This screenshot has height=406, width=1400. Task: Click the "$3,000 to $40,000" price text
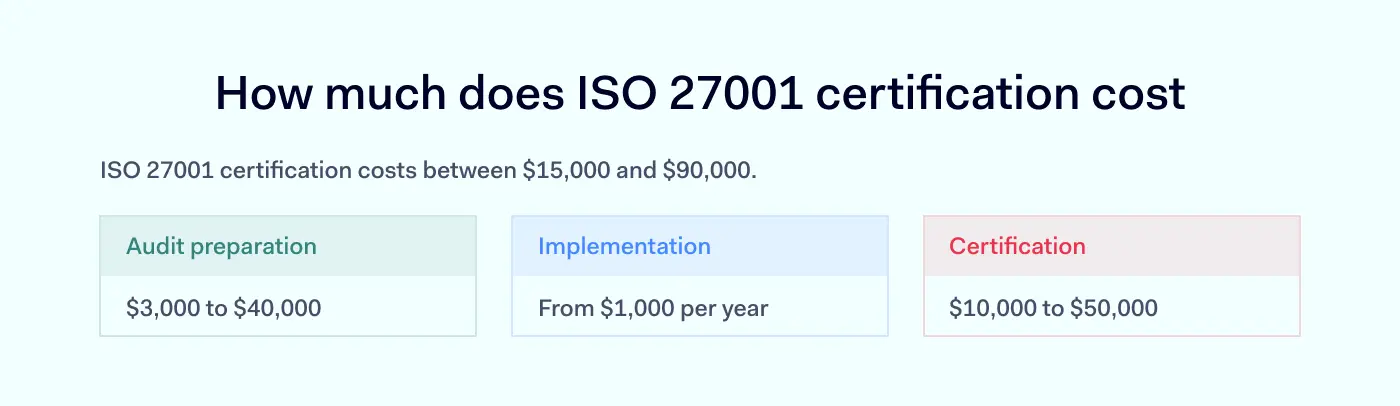point(224,308)
